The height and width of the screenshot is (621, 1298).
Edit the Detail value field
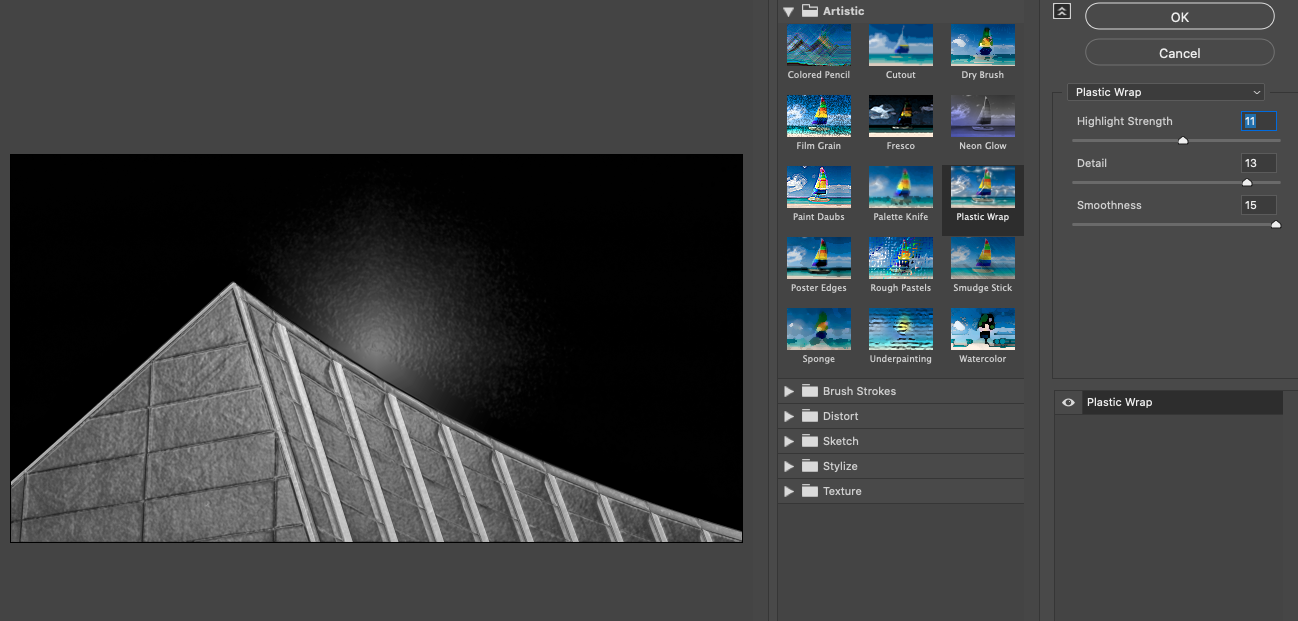pos(1258,162)
